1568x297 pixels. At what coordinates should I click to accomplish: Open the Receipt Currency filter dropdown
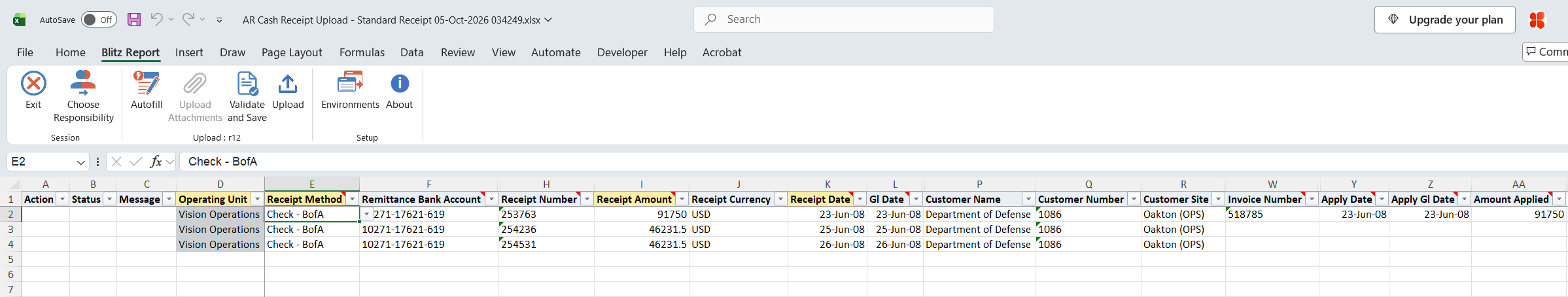coord(780,199)
